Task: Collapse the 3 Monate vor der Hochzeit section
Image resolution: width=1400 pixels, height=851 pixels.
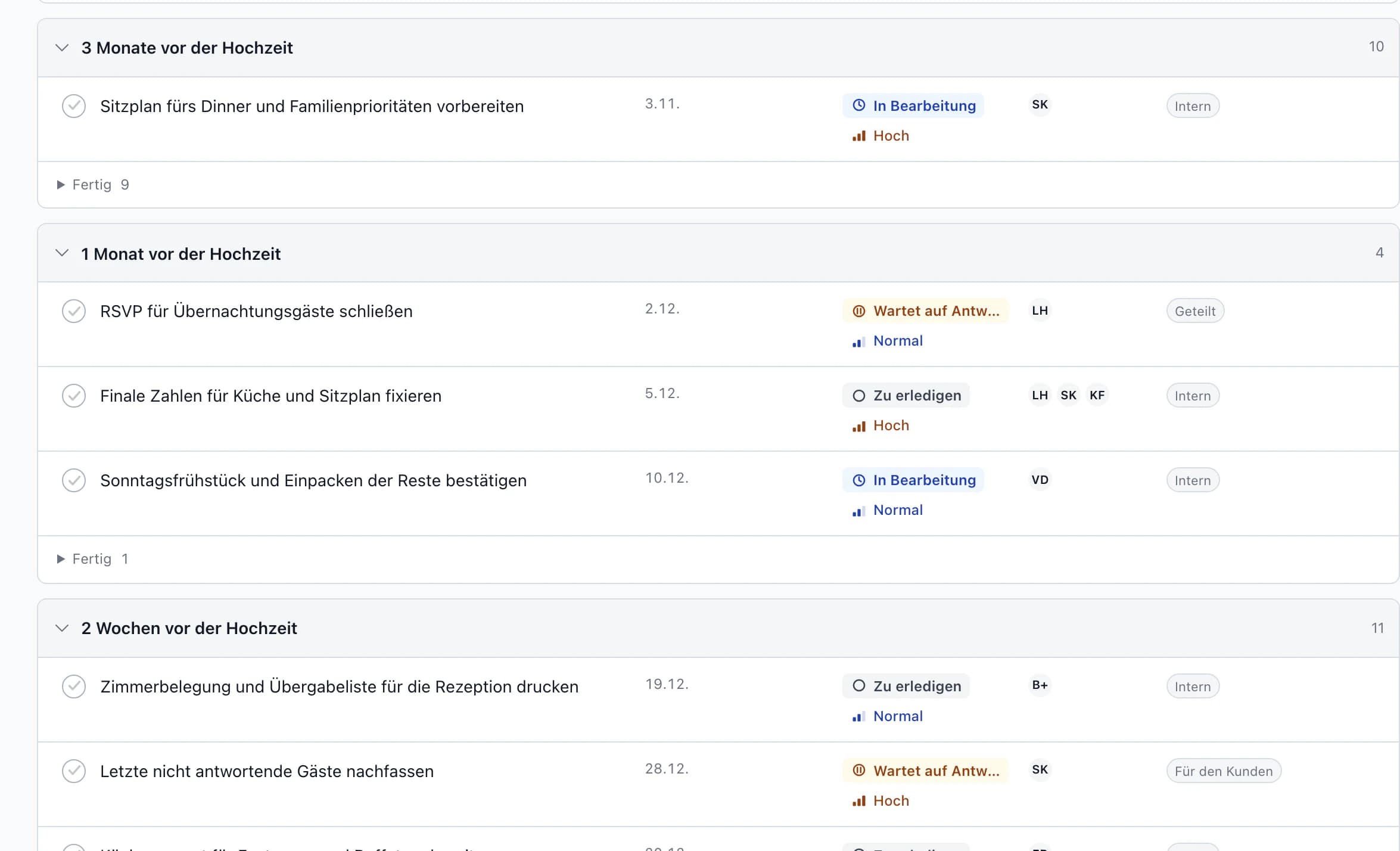Action: coord(62,48)
